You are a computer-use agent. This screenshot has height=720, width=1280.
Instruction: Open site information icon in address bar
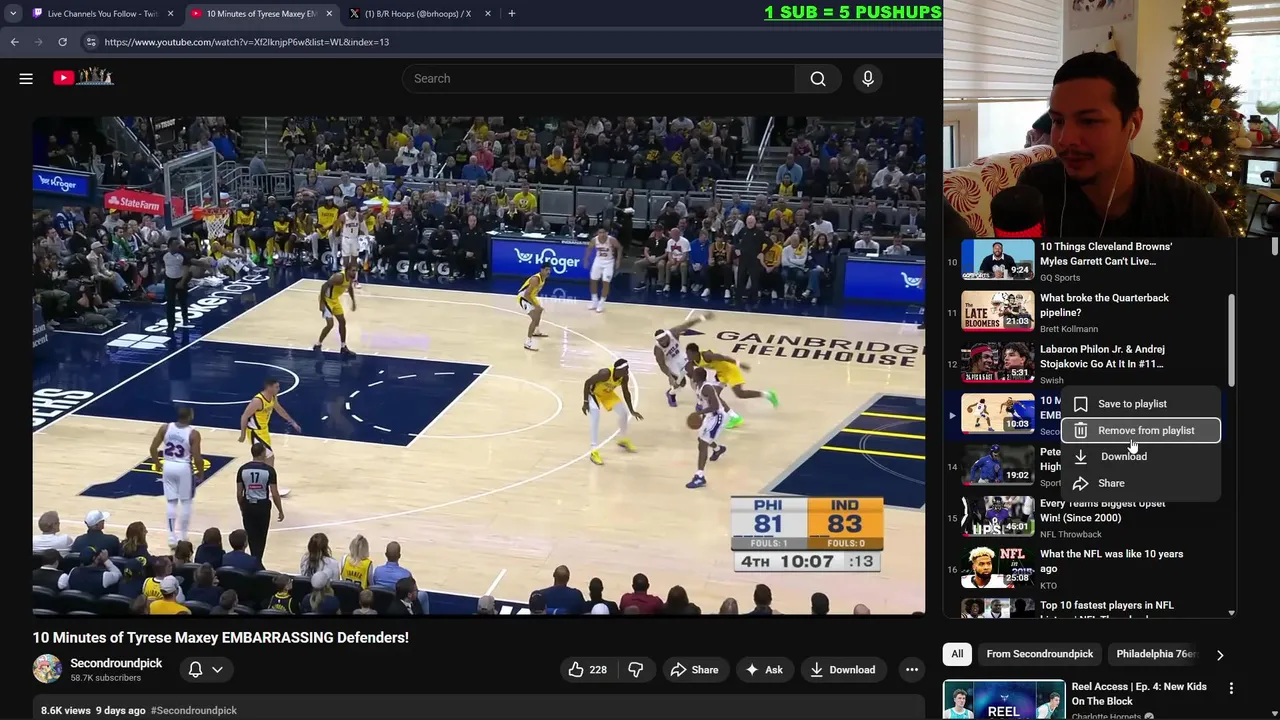pyautogui.click(x=90, y=42)
